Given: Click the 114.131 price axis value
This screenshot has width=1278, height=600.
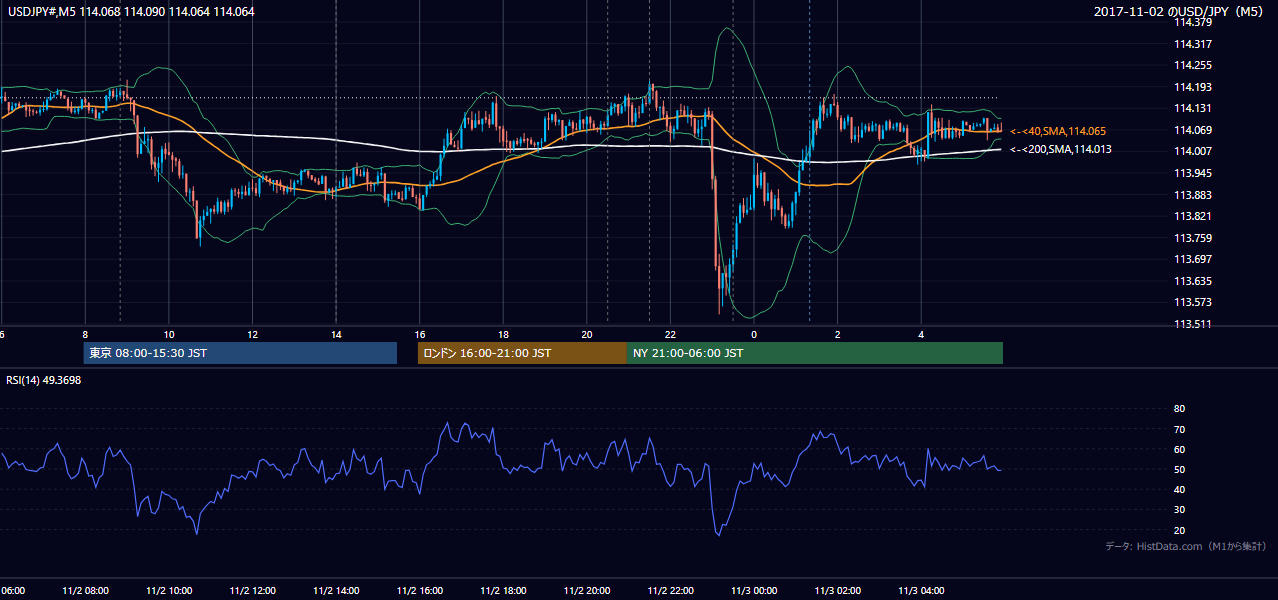Looking at the screenshot, I should click(1192, 108).
